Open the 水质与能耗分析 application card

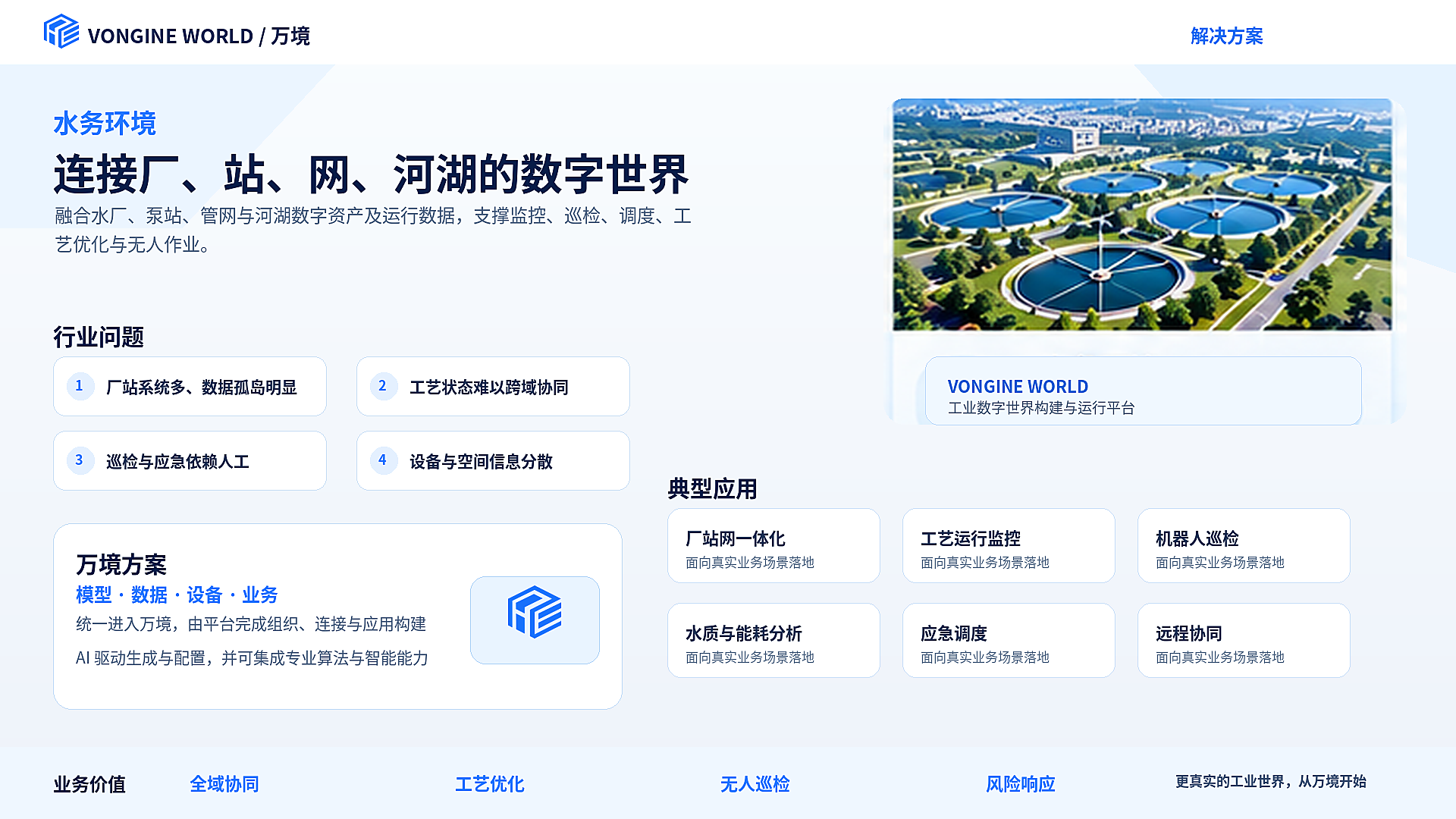(773, 640)
